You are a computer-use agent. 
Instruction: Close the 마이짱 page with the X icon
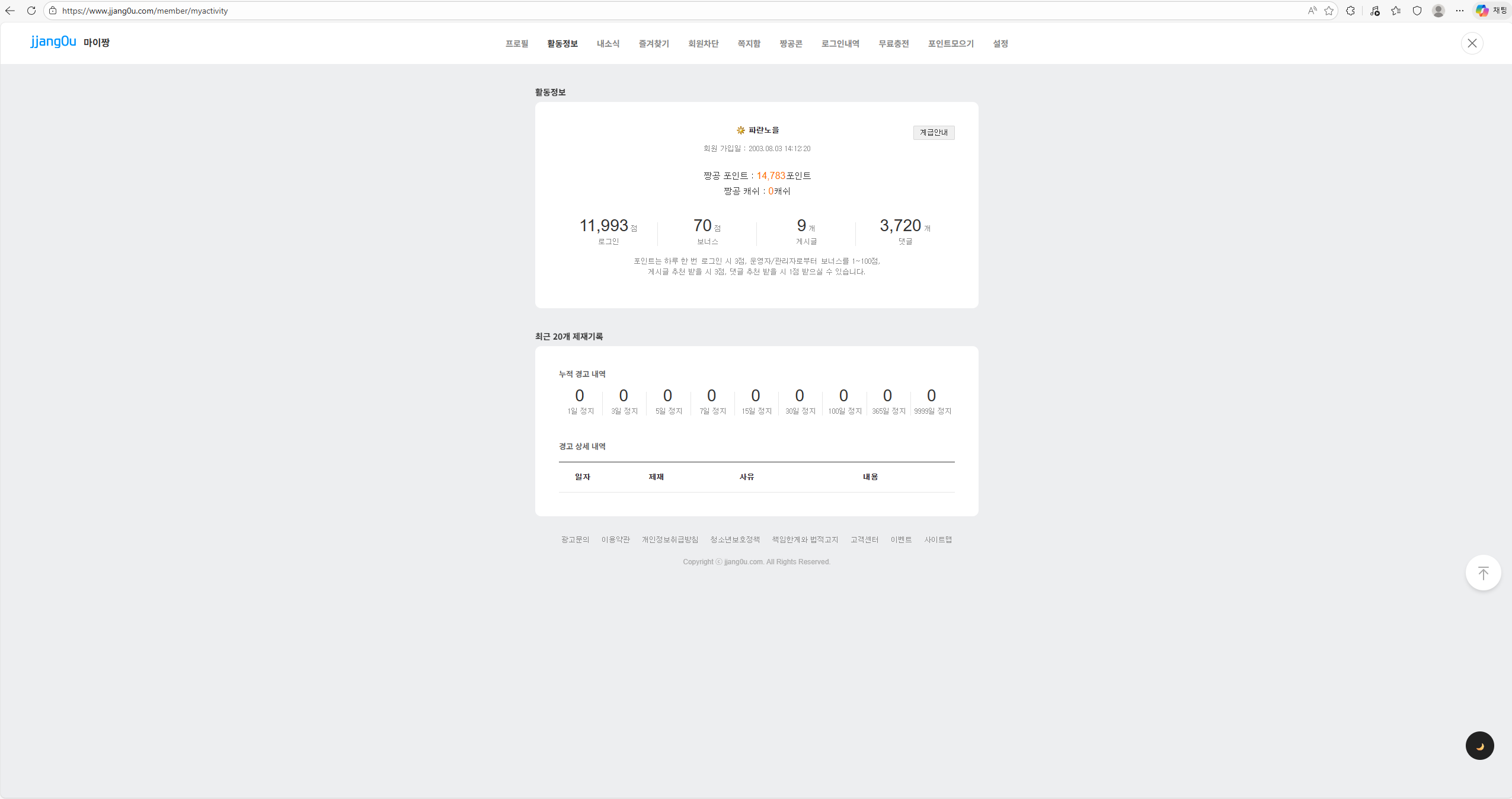tap(1472, 43)
